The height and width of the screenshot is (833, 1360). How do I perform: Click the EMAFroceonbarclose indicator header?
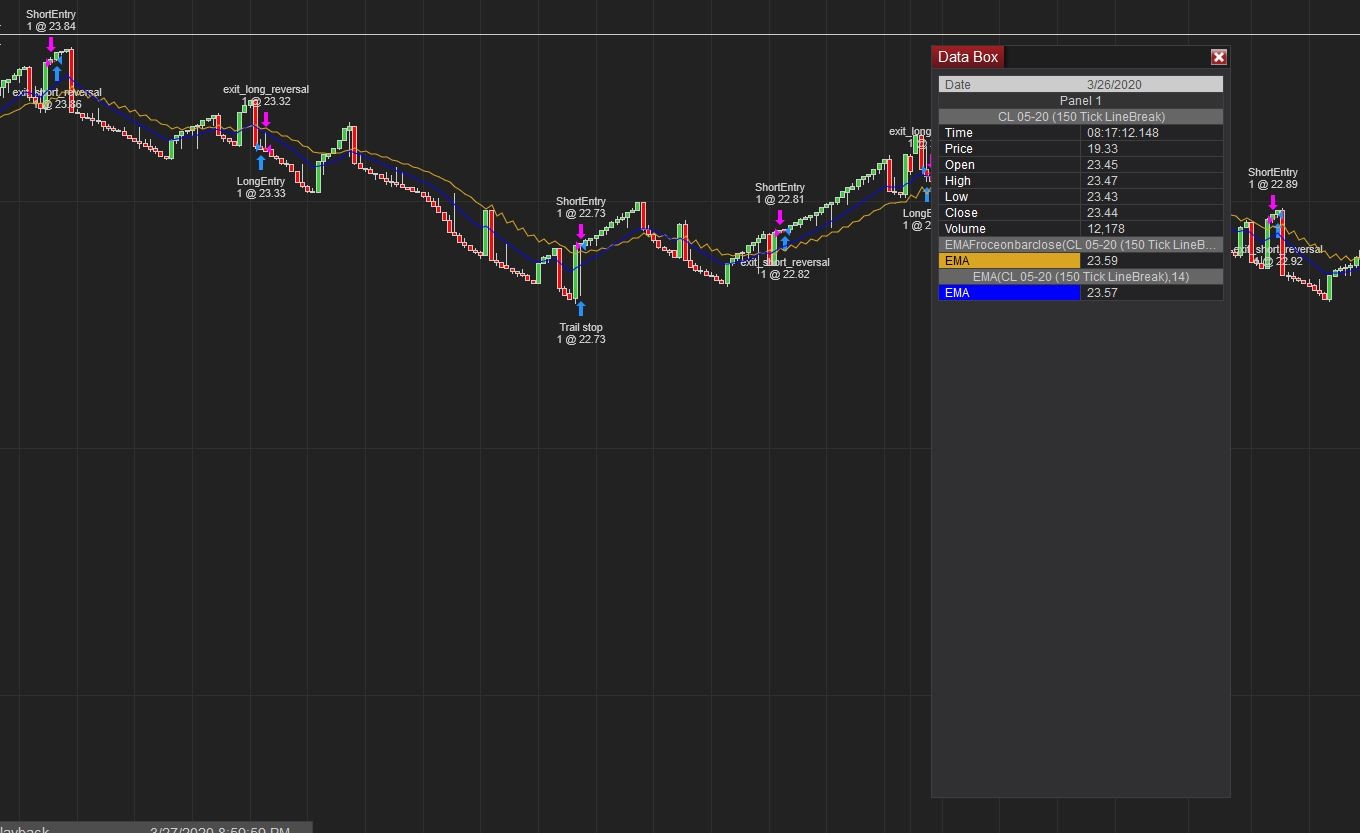[x=1081, y=245]
